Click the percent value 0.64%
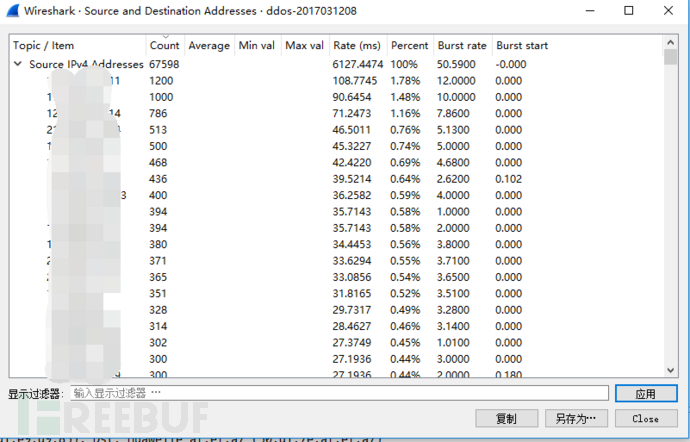The image size is (690, 442). tap(405, 179)
